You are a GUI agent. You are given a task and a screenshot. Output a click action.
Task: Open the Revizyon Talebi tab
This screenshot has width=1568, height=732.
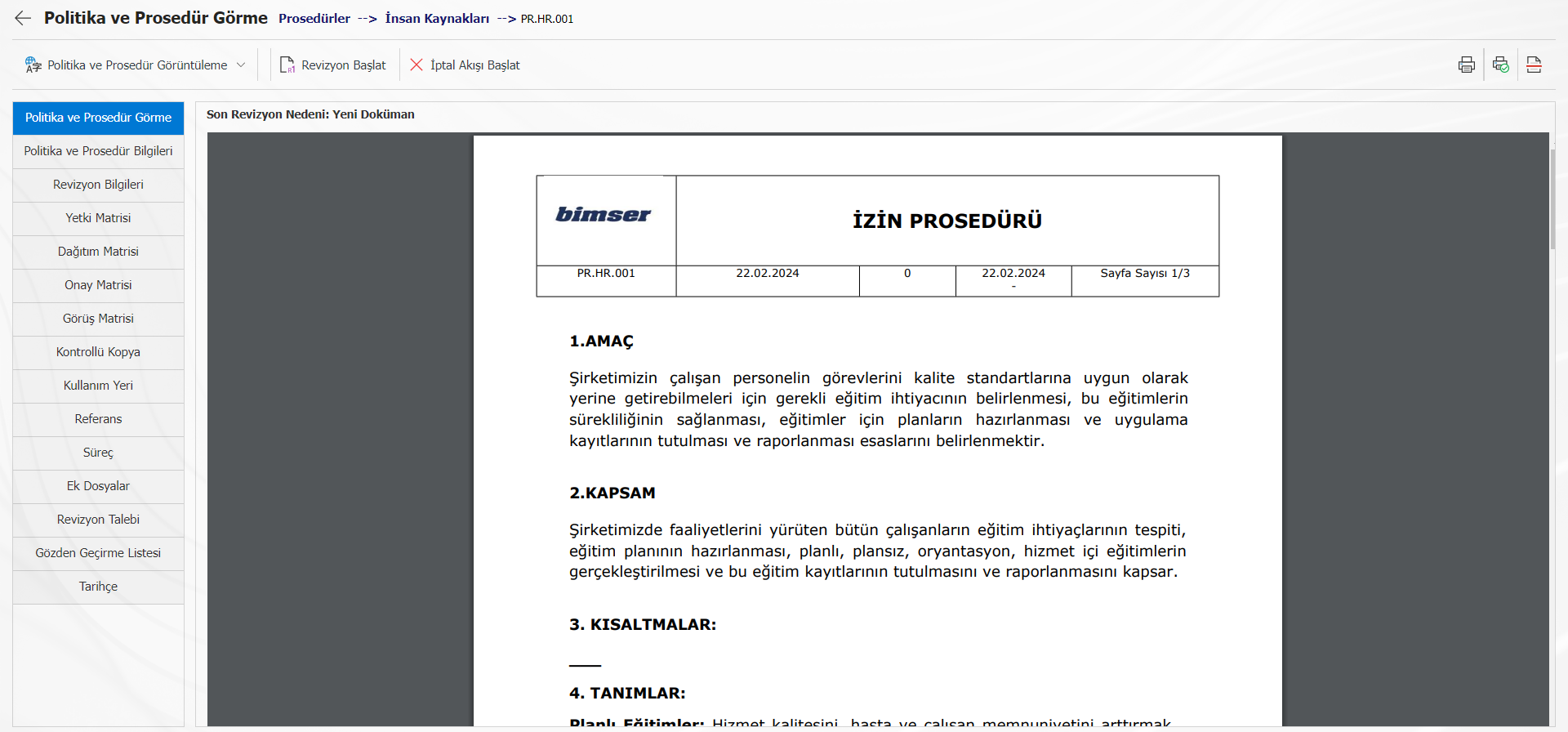pyautogui.click(x=98, y=520)
